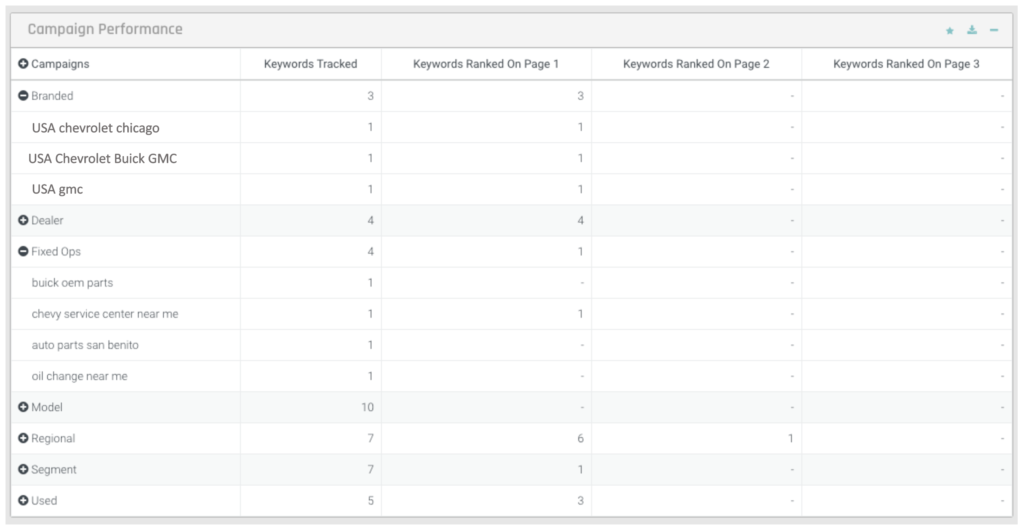Click the Segment group label

point(54,469)
